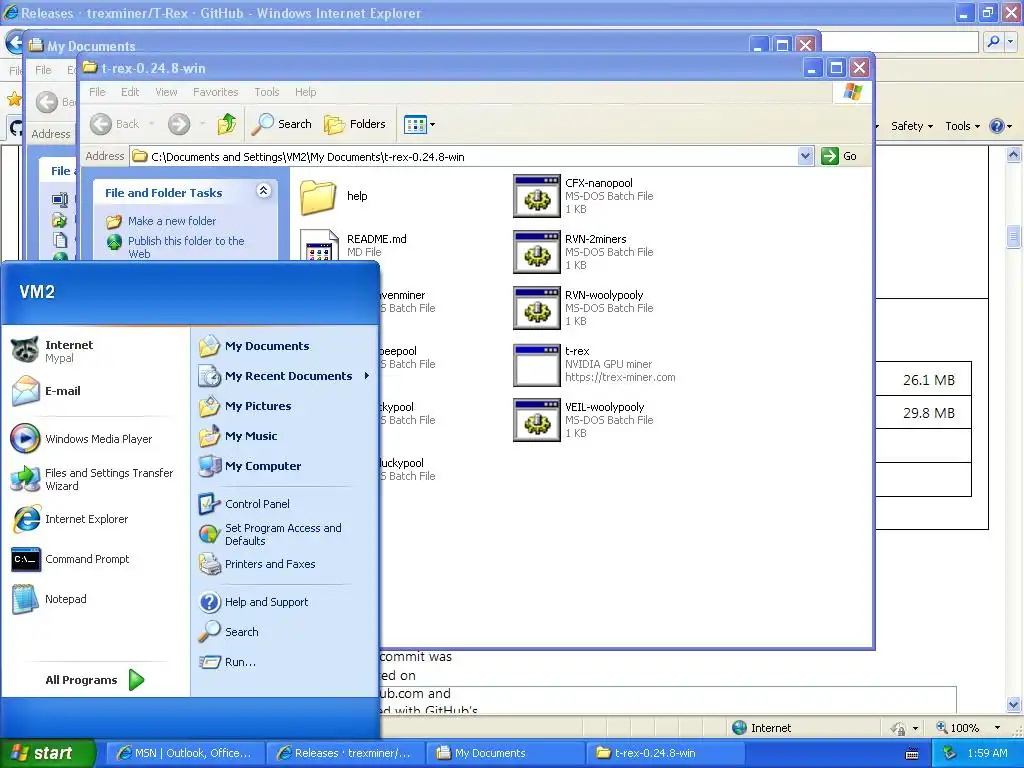
Task: Open Tools menu in t-rex folder window
Action: pos(266,92)
